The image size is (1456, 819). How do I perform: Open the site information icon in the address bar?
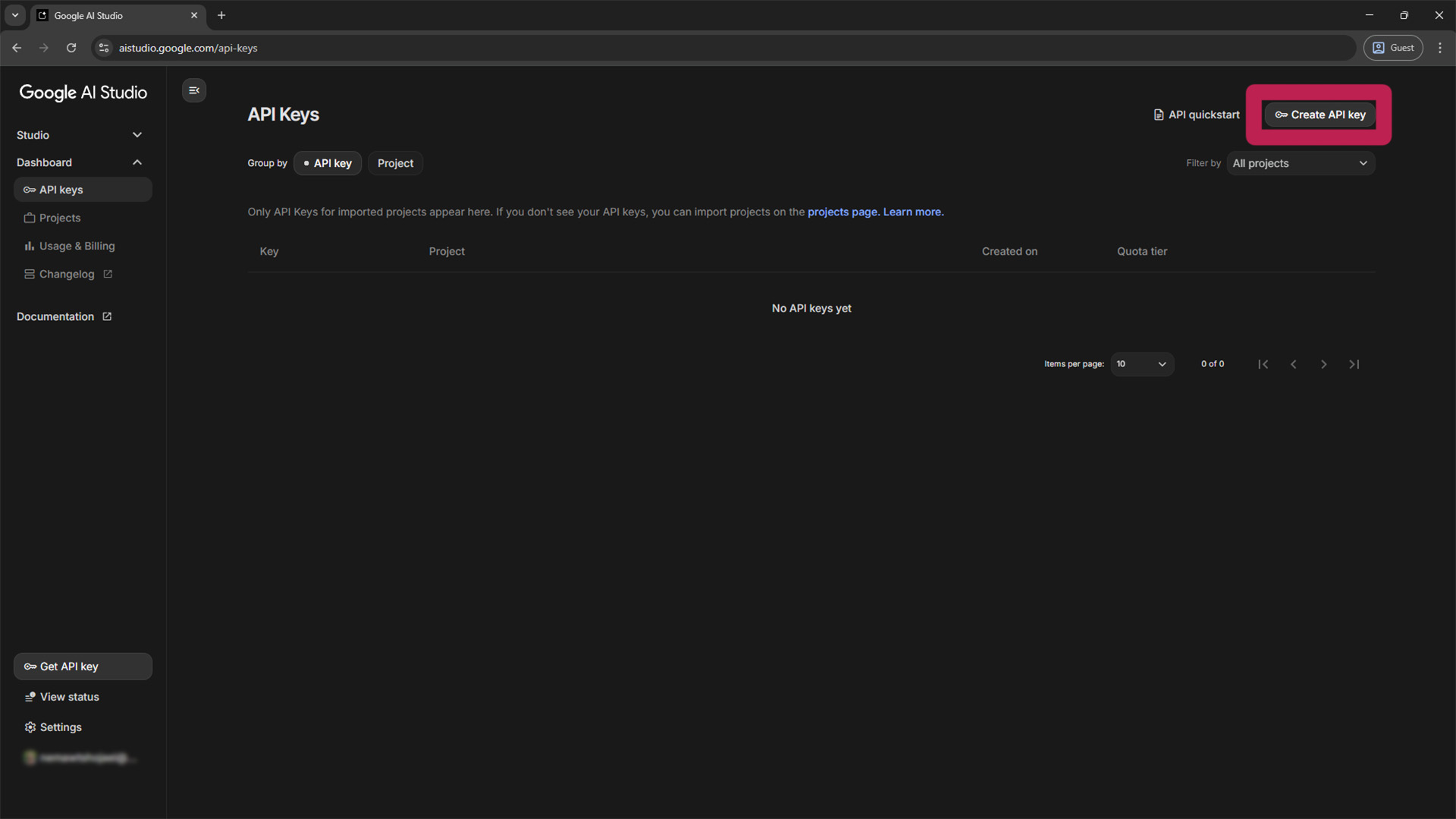[104, 48]
